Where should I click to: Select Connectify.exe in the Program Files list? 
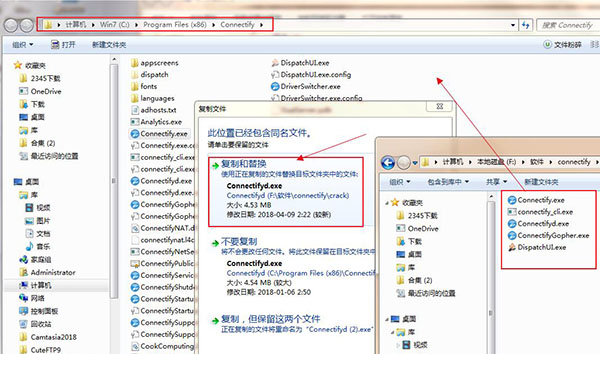point(159,134)
